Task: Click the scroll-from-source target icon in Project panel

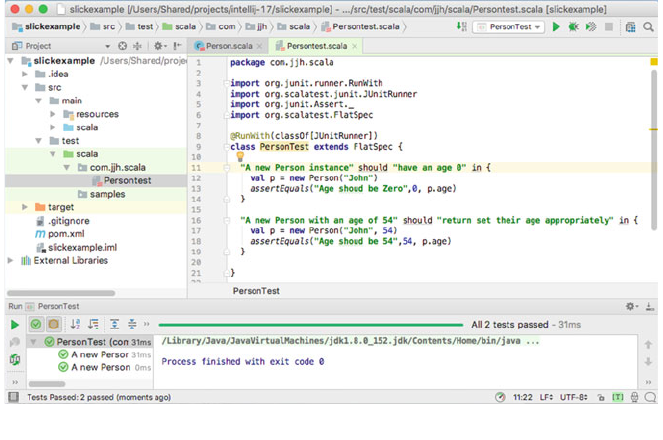Action: click(123, 46)
